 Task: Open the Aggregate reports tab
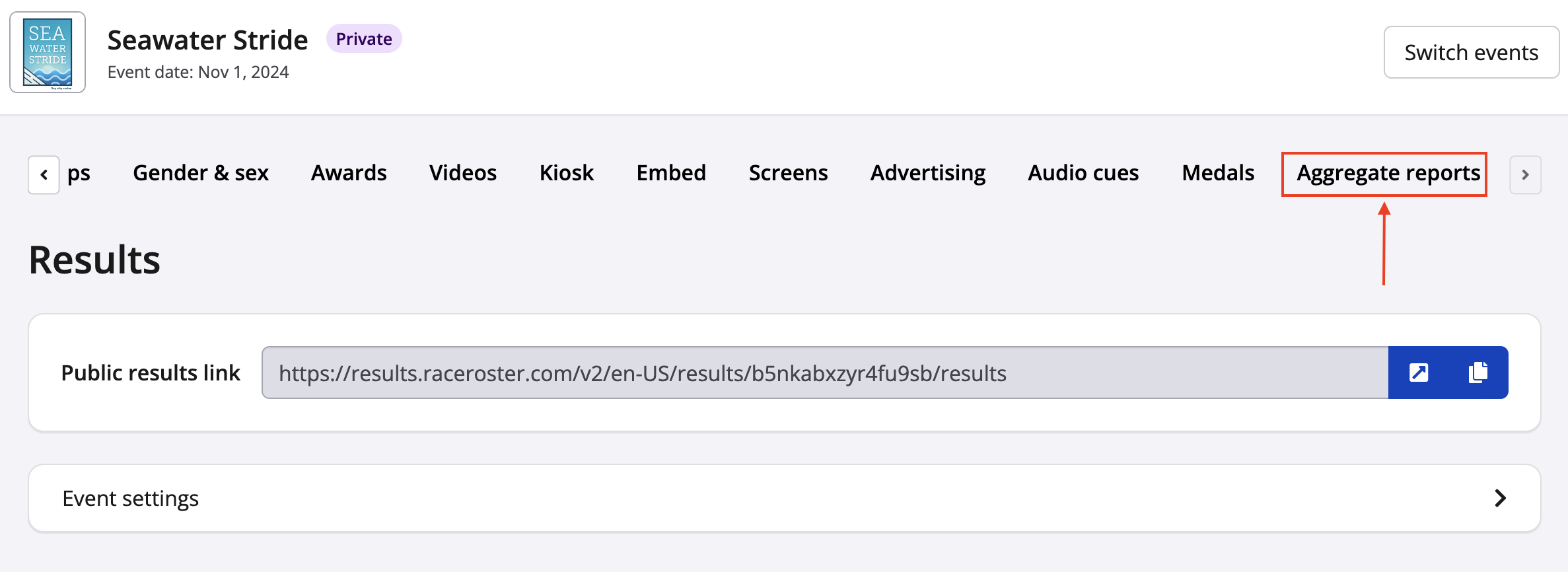[1388, 173]
